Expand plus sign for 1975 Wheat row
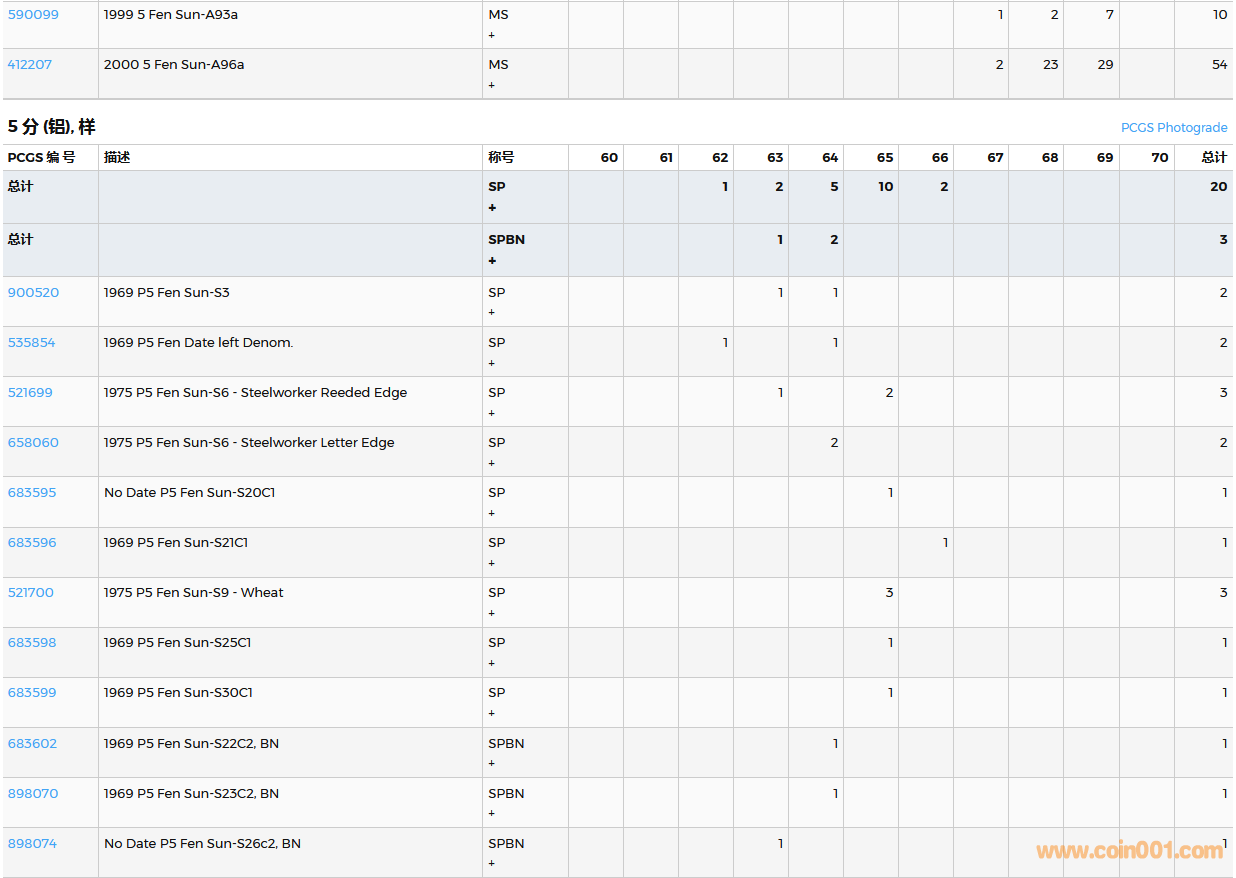This screenshot has width=1236, height=878. [491, 613]
